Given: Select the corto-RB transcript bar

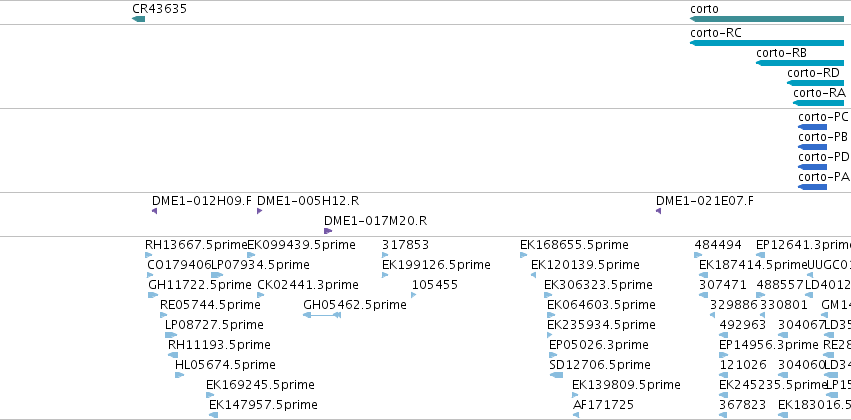Looking at the screenshot, I should 800,63.
